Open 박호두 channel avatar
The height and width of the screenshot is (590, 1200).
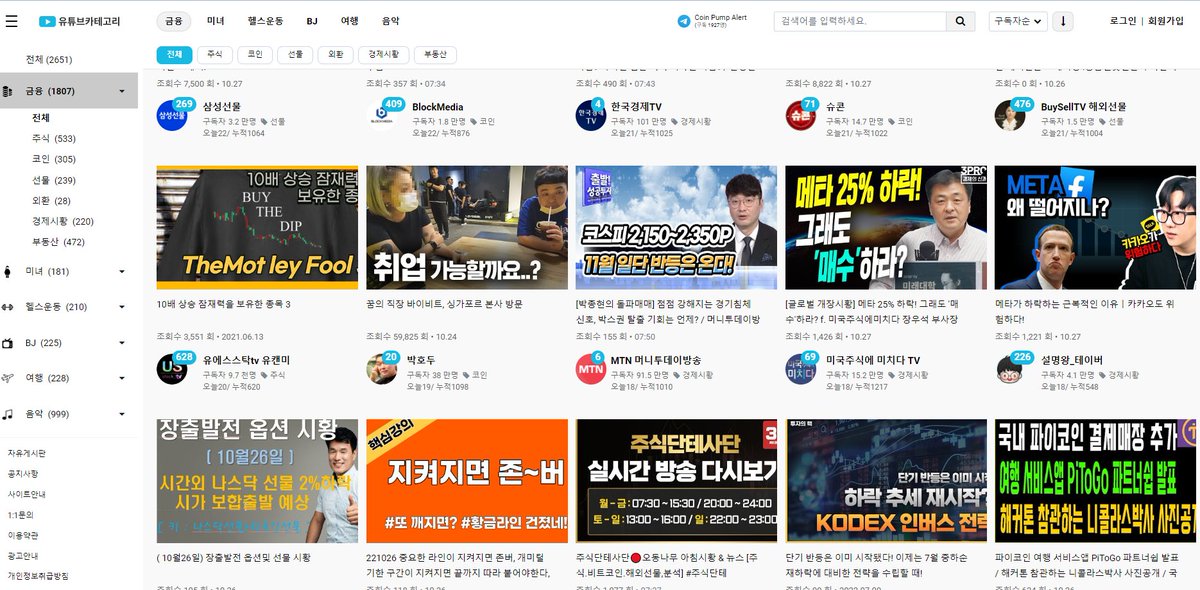pyautogui.click(x=382, y=369)
